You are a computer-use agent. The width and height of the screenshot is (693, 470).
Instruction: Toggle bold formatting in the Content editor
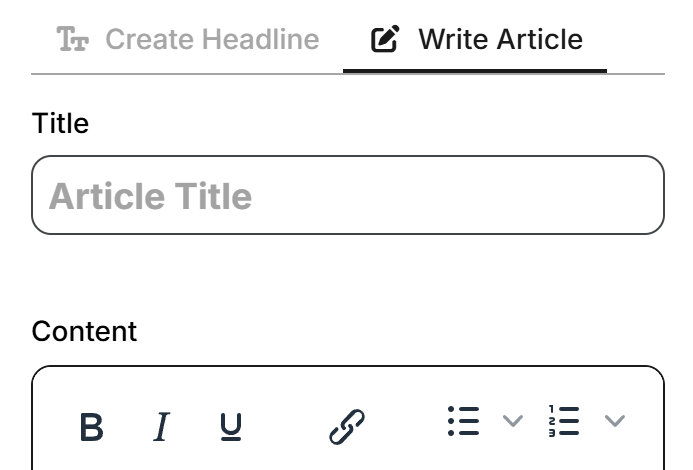pyautogui.click(x=91, y=427)
